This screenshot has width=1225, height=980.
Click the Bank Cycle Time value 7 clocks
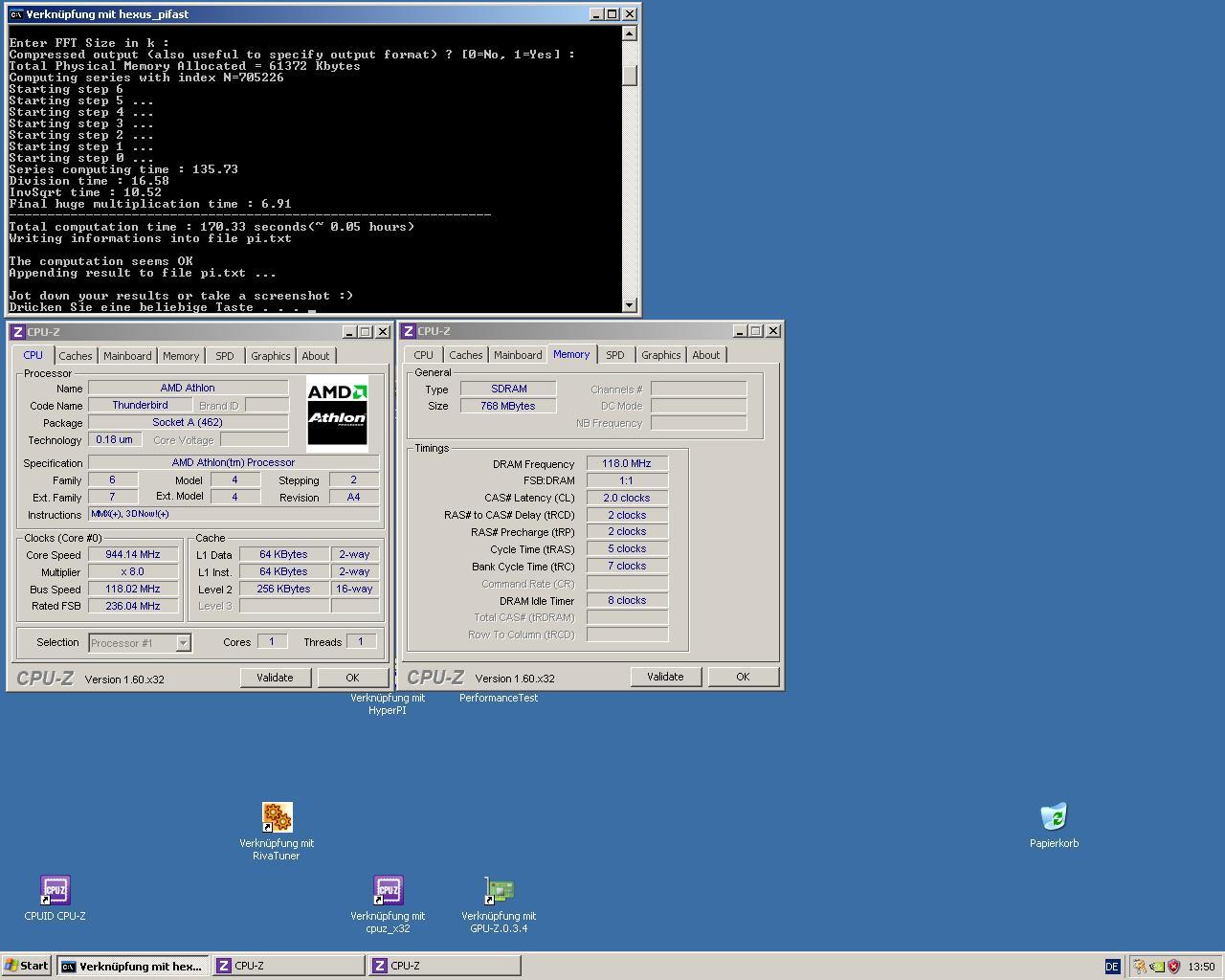coord(627,567)
